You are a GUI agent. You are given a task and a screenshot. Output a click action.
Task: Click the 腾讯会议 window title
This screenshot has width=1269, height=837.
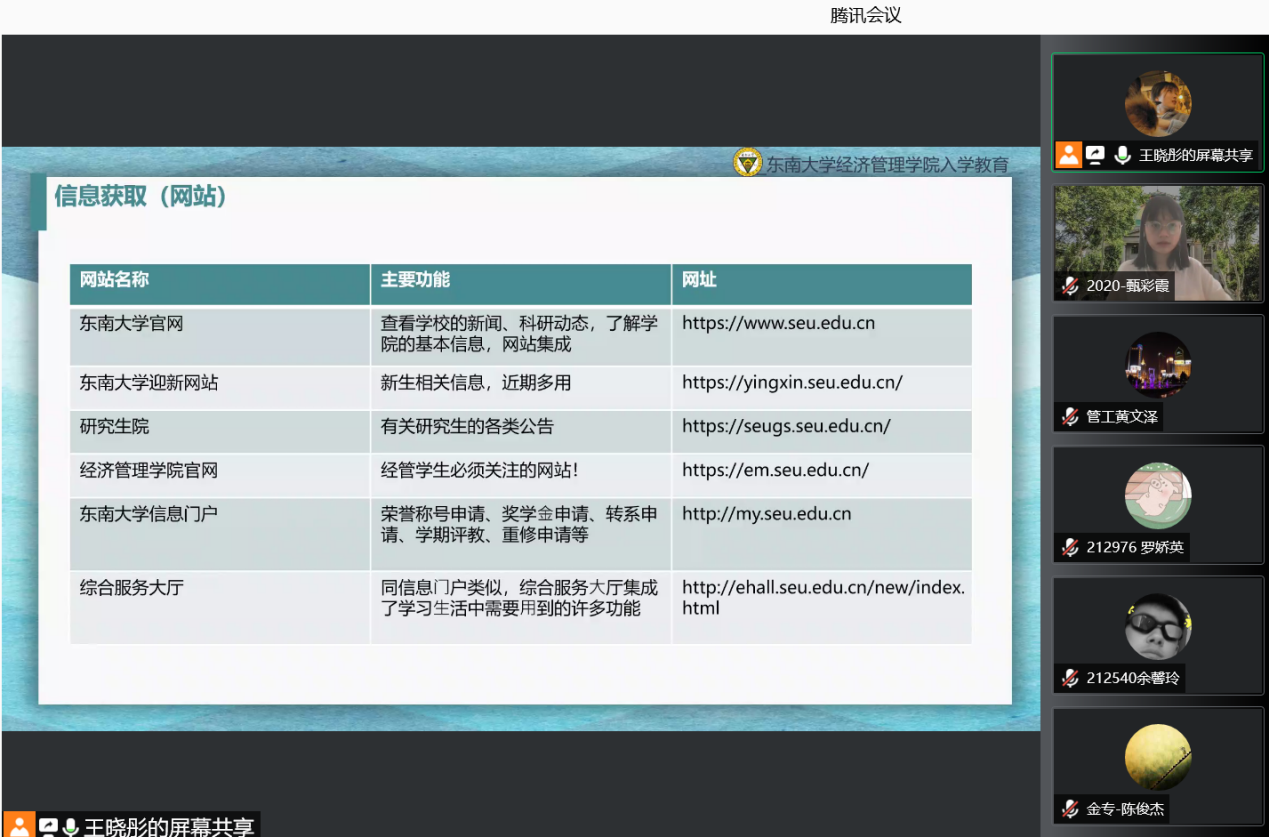click(865, 16)
